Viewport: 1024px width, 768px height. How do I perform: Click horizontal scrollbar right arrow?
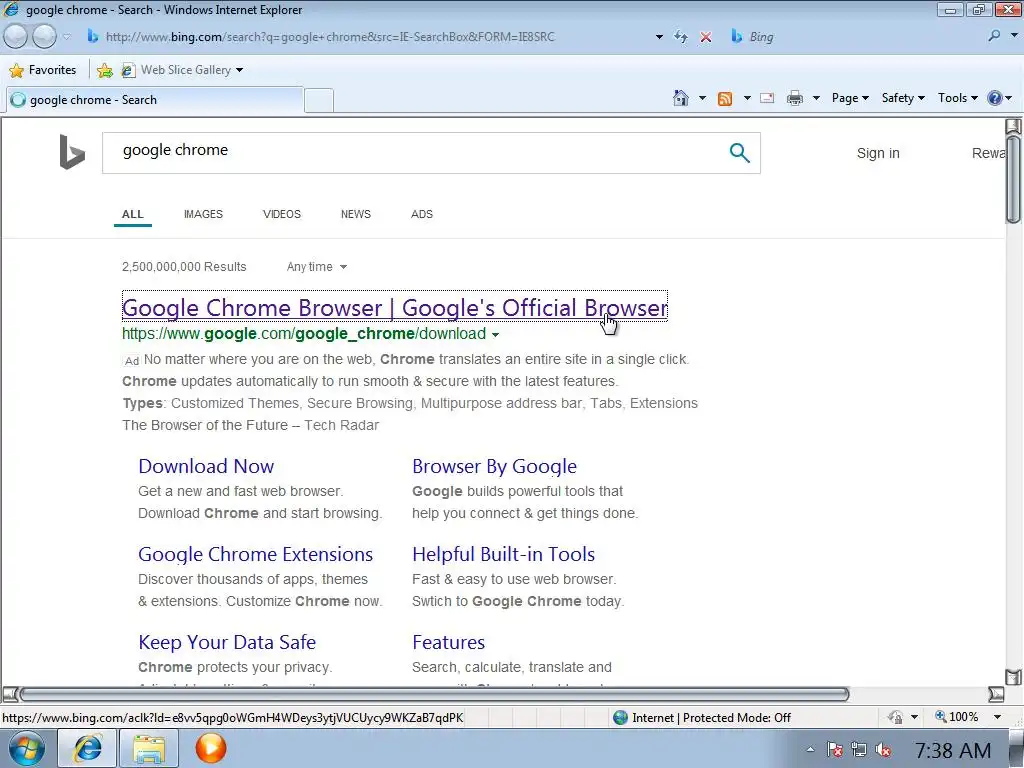pos(997,694)
